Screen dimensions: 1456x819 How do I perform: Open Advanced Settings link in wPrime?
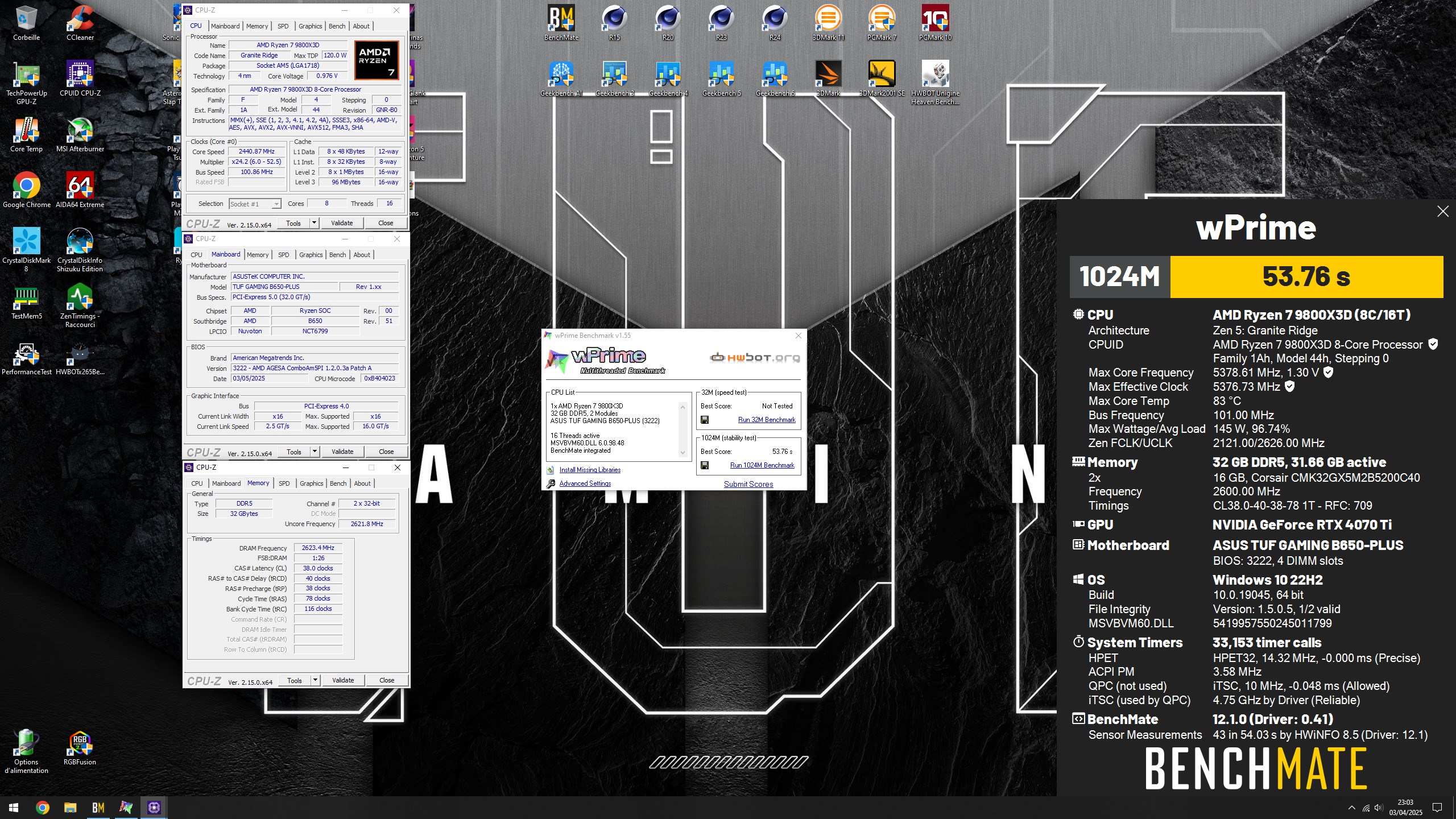coord(585,483)
